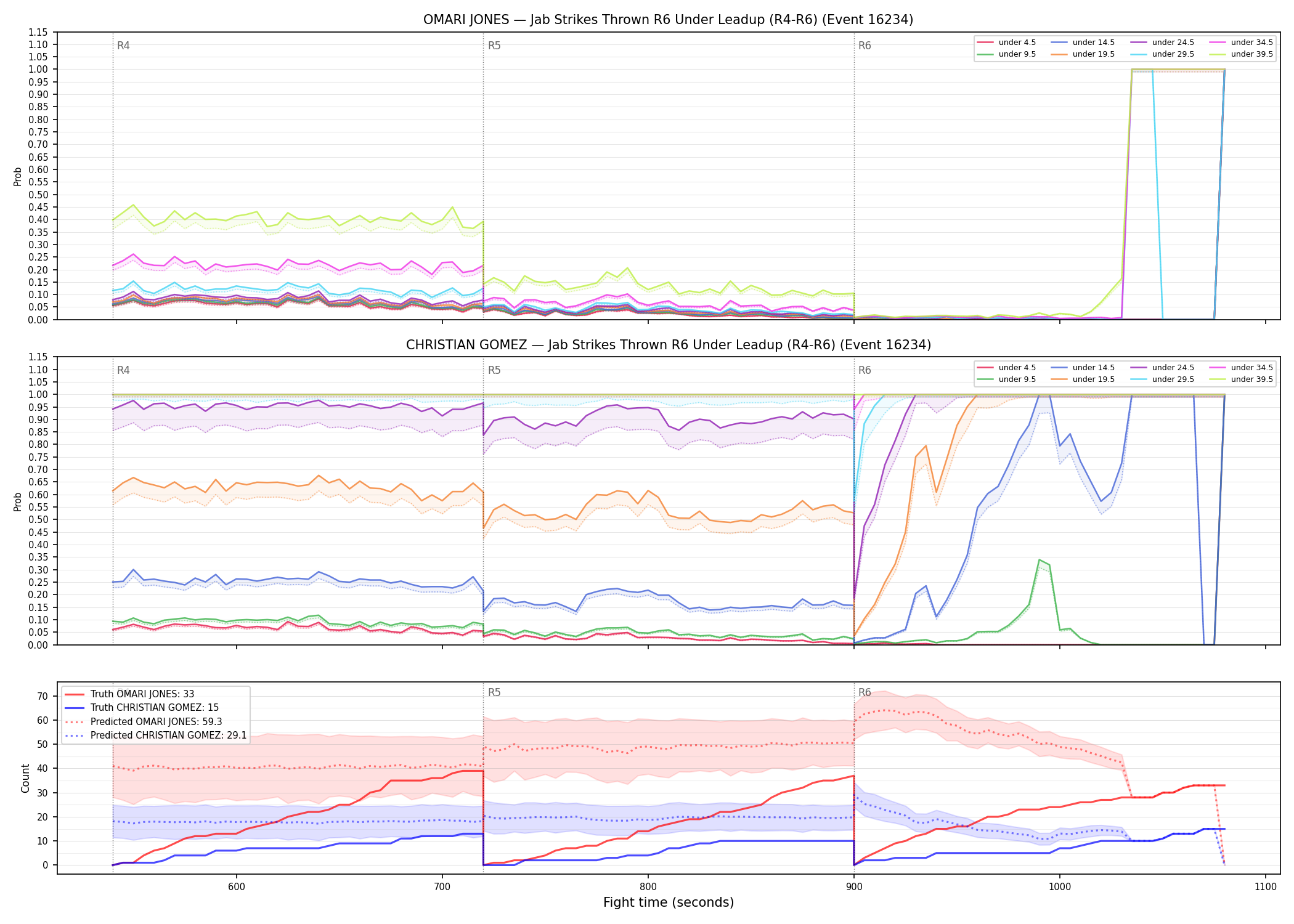Click the 'Prob' label of Omari Jones chart
1294x924 pixels.
(17, 176)
